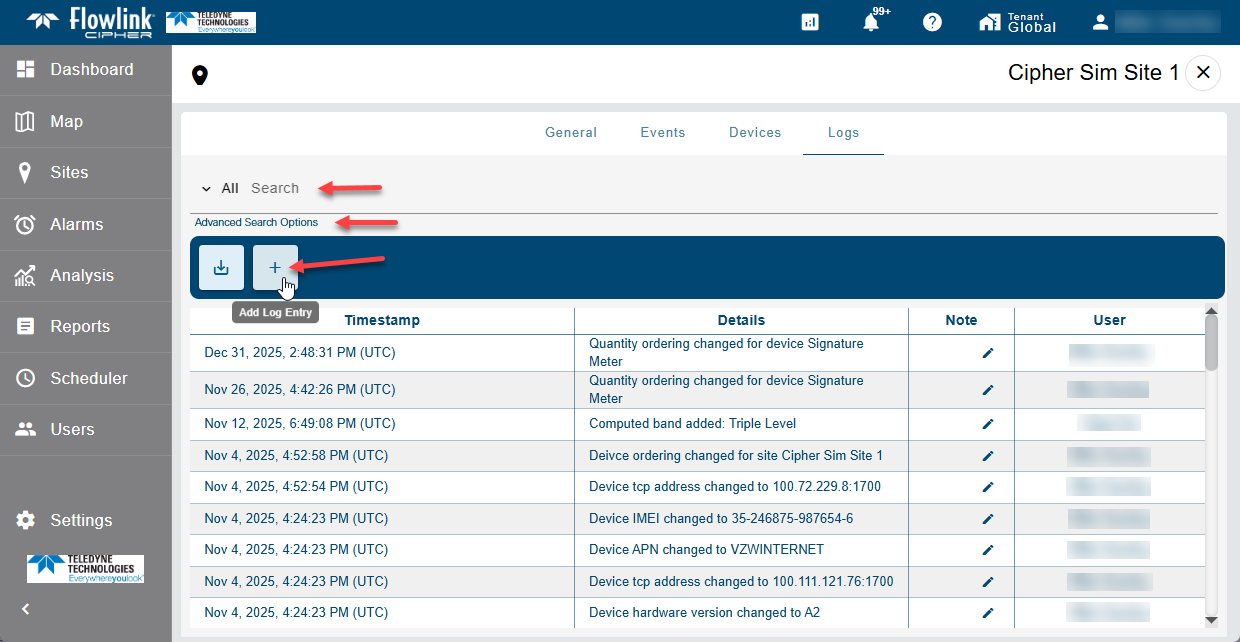Switch to the General tab
1240x642 pixels.
point(571,132)
